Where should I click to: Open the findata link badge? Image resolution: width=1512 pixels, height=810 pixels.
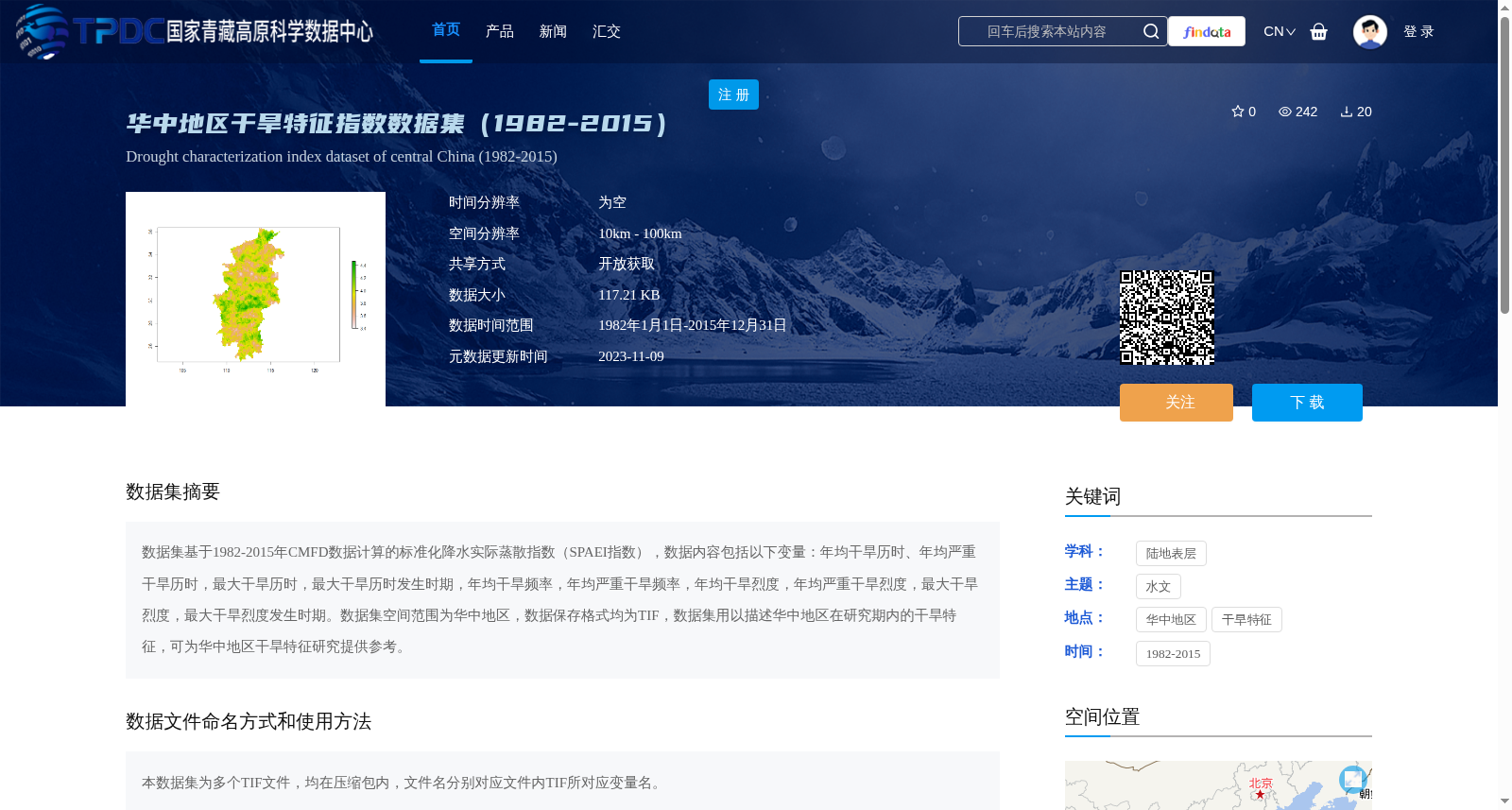[x=1207, y=31]
